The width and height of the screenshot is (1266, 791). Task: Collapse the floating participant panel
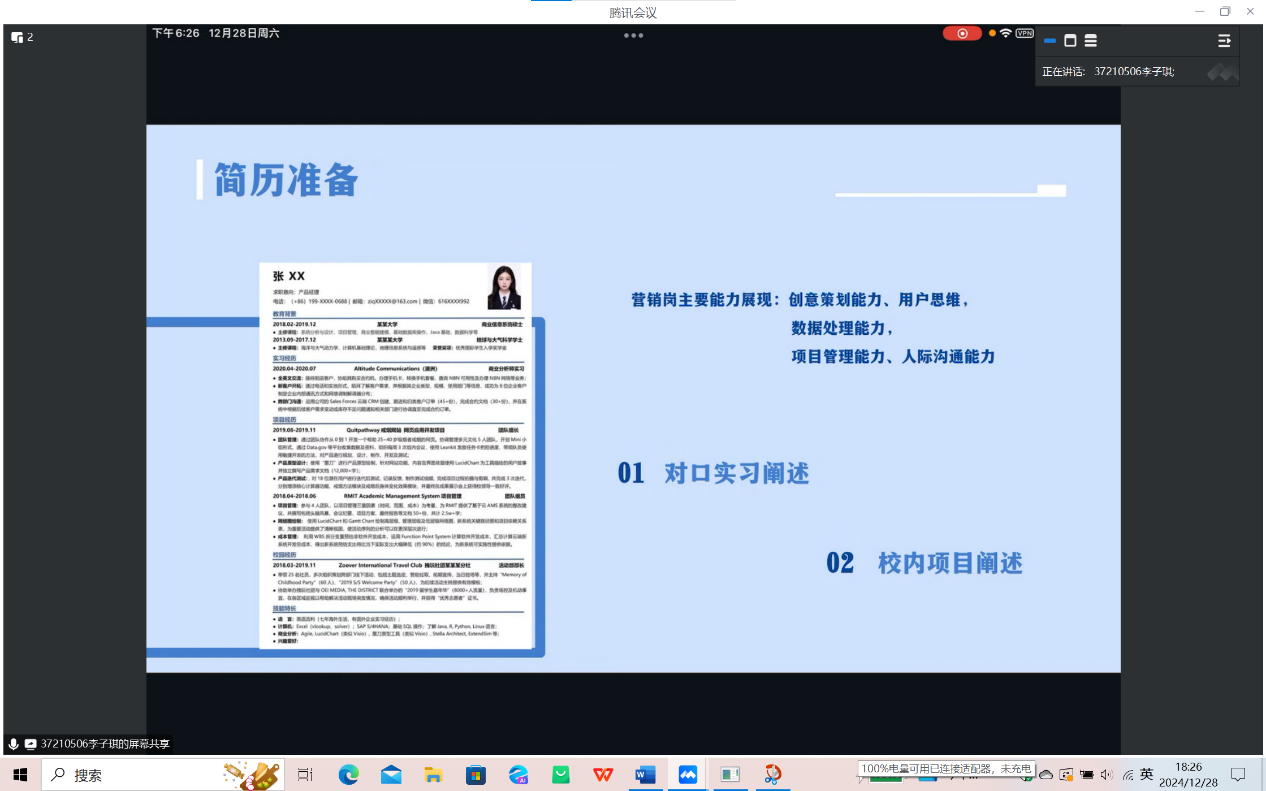pyautogui.click(x=1224, y=41)
